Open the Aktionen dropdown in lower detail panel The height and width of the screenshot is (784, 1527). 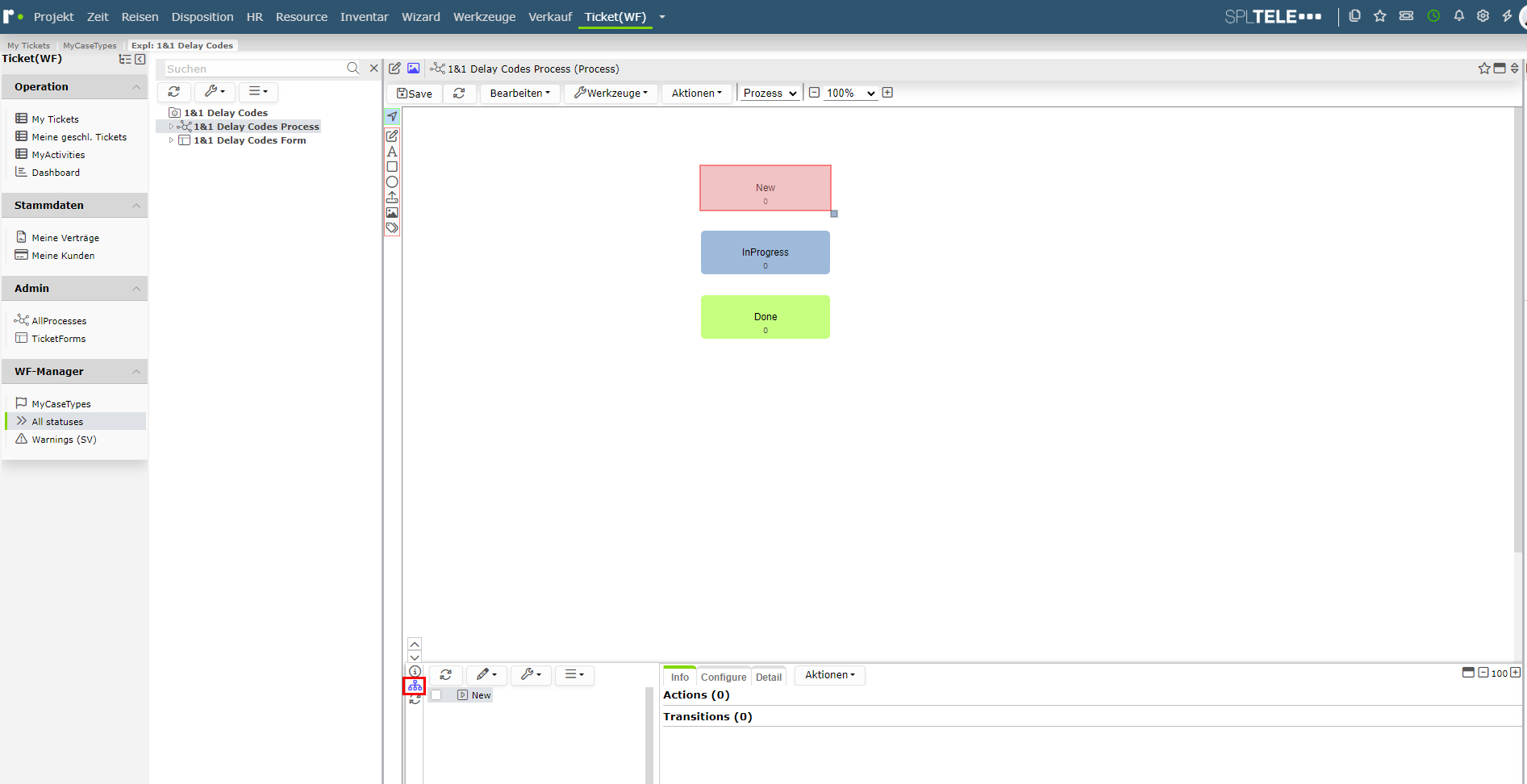tap(830, 675)
